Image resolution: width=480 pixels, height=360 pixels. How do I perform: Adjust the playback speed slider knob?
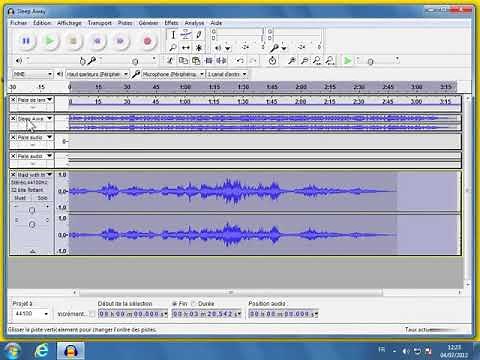point(371,62)
